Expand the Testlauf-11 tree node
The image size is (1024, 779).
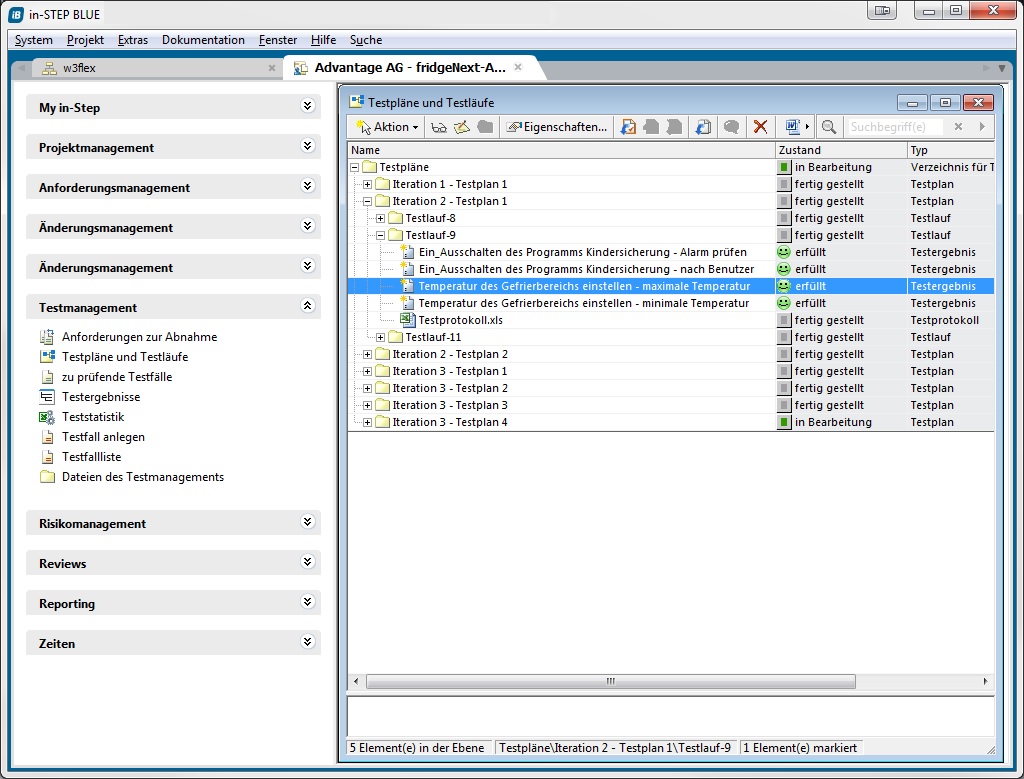click(381, 337)
